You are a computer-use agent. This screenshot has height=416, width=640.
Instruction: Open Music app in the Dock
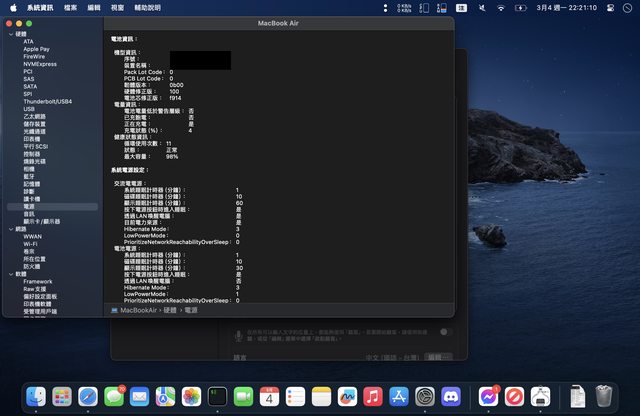point(373,396)
